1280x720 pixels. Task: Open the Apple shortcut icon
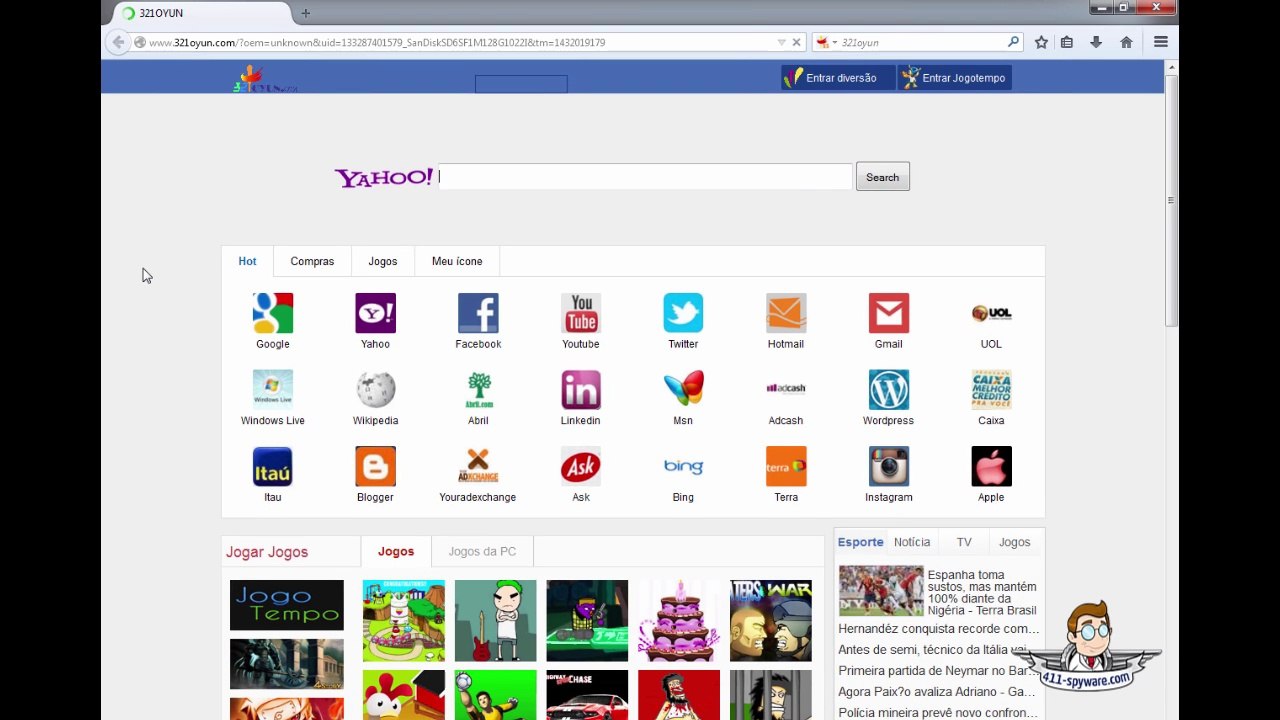pyautogui.click(x=991, y=466)
